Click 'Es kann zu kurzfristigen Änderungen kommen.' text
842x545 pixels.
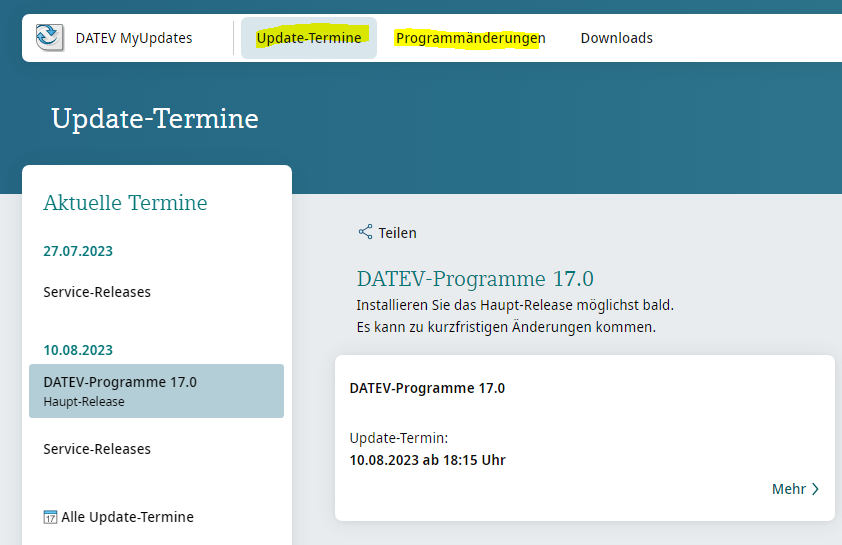tap(506, 327)
